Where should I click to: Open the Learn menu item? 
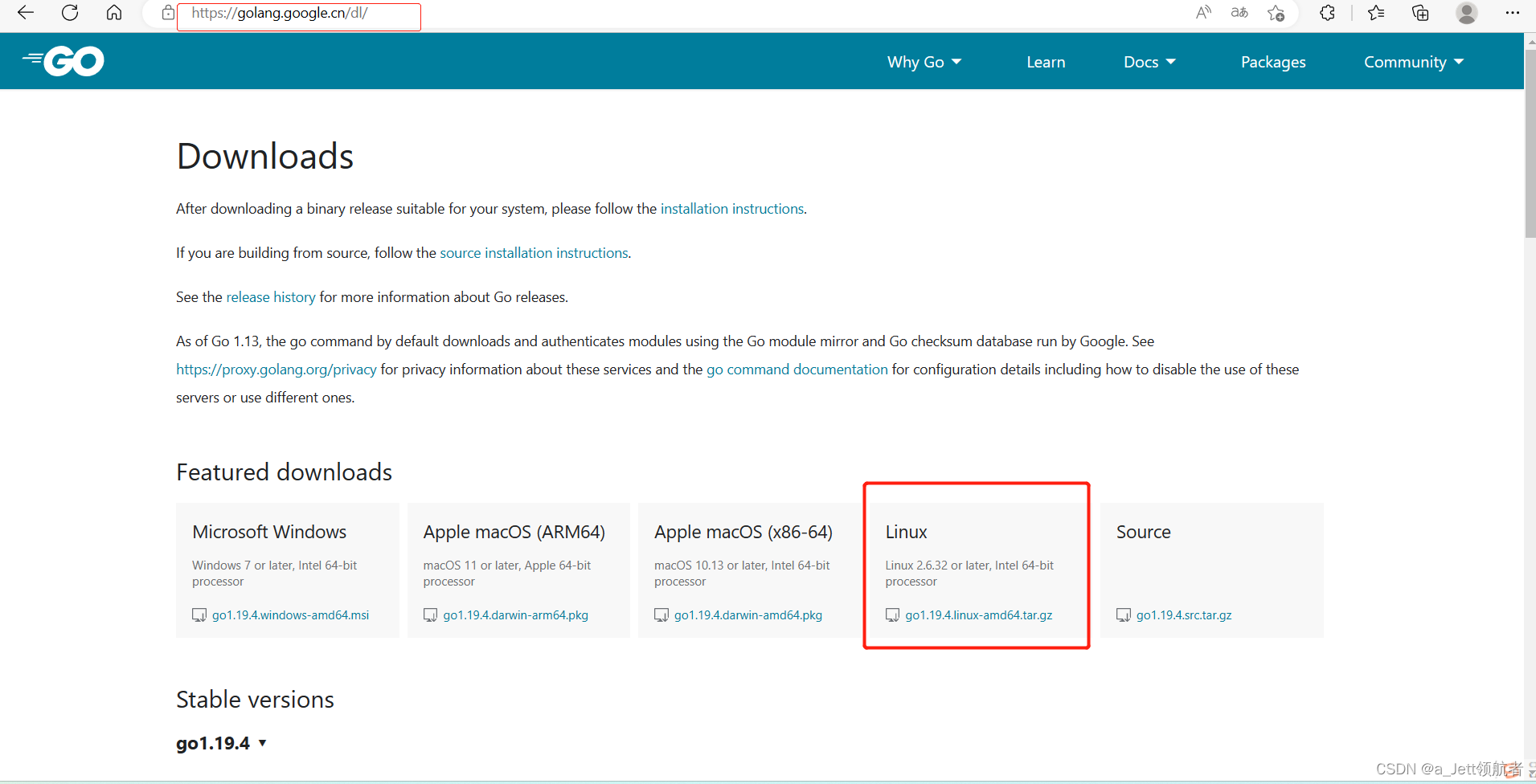point(1046,62)
